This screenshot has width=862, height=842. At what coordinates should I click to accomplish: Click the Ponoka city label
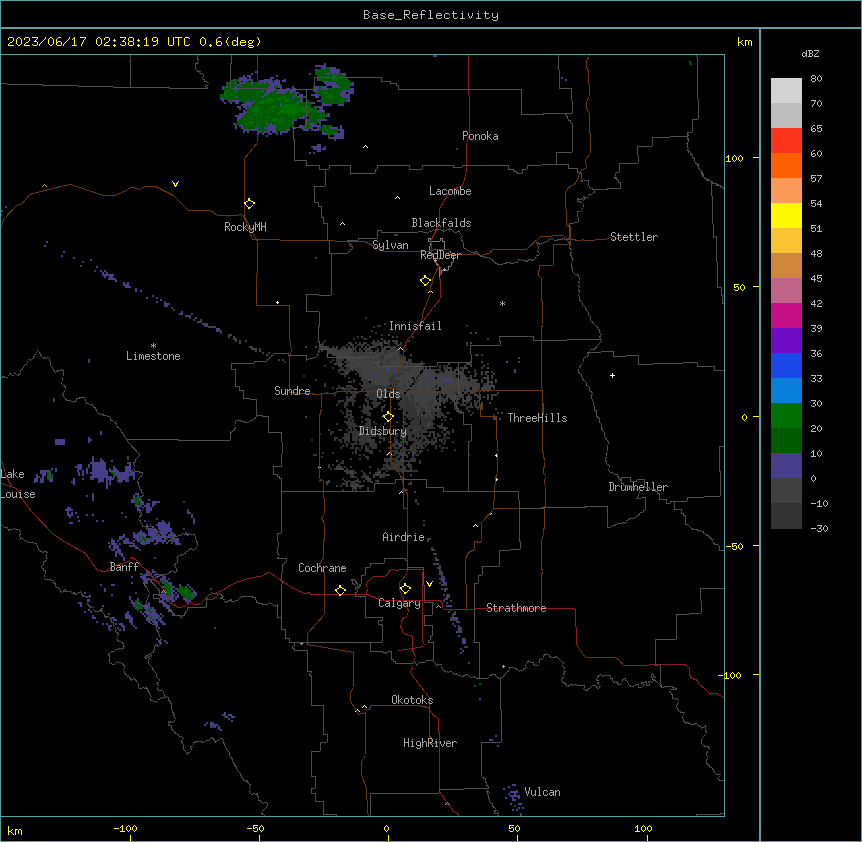point(480,136)
